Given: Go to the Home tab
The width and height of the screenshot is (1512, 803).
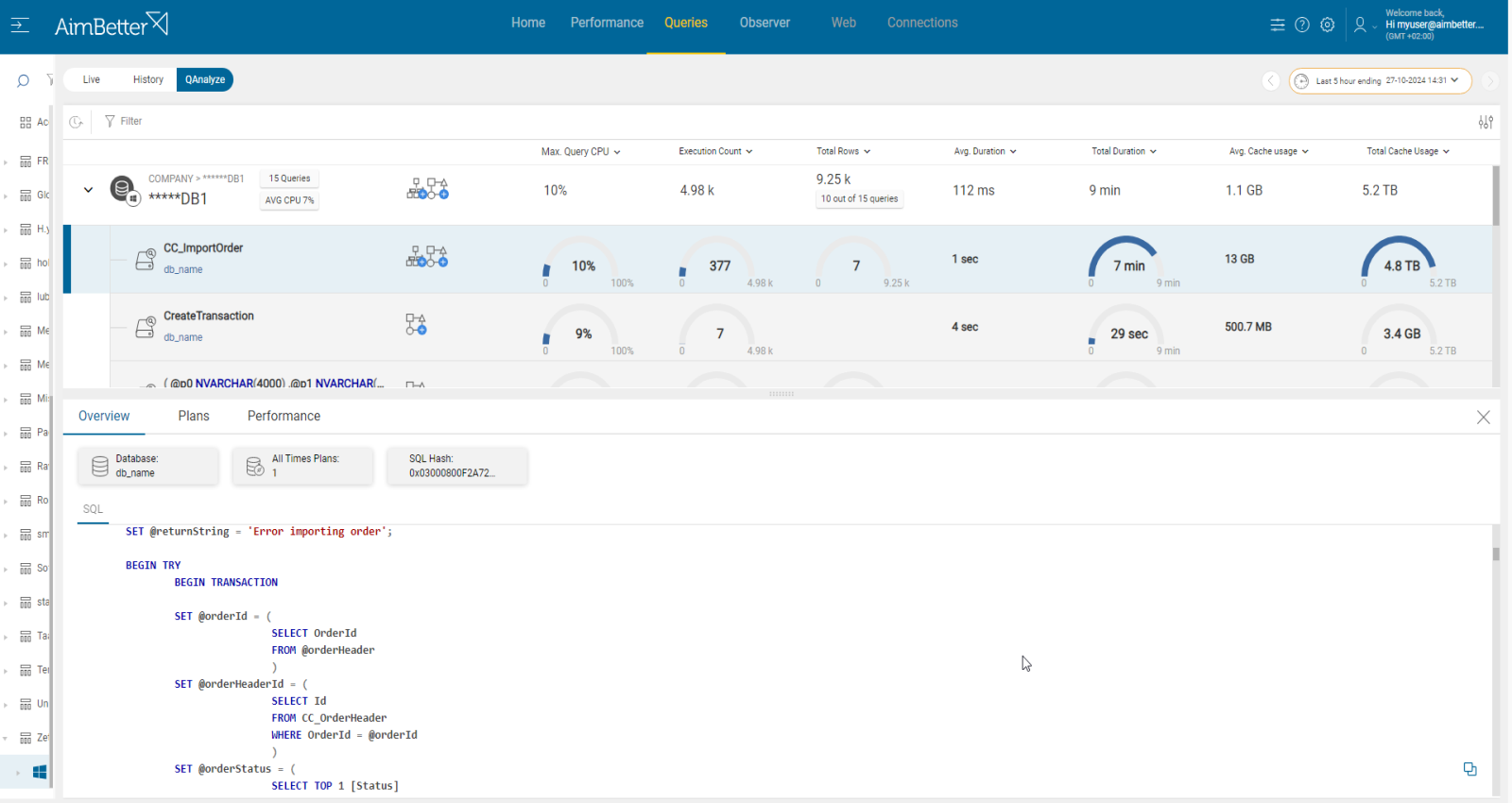Looking at the screenshot, I should click(528, 23).
